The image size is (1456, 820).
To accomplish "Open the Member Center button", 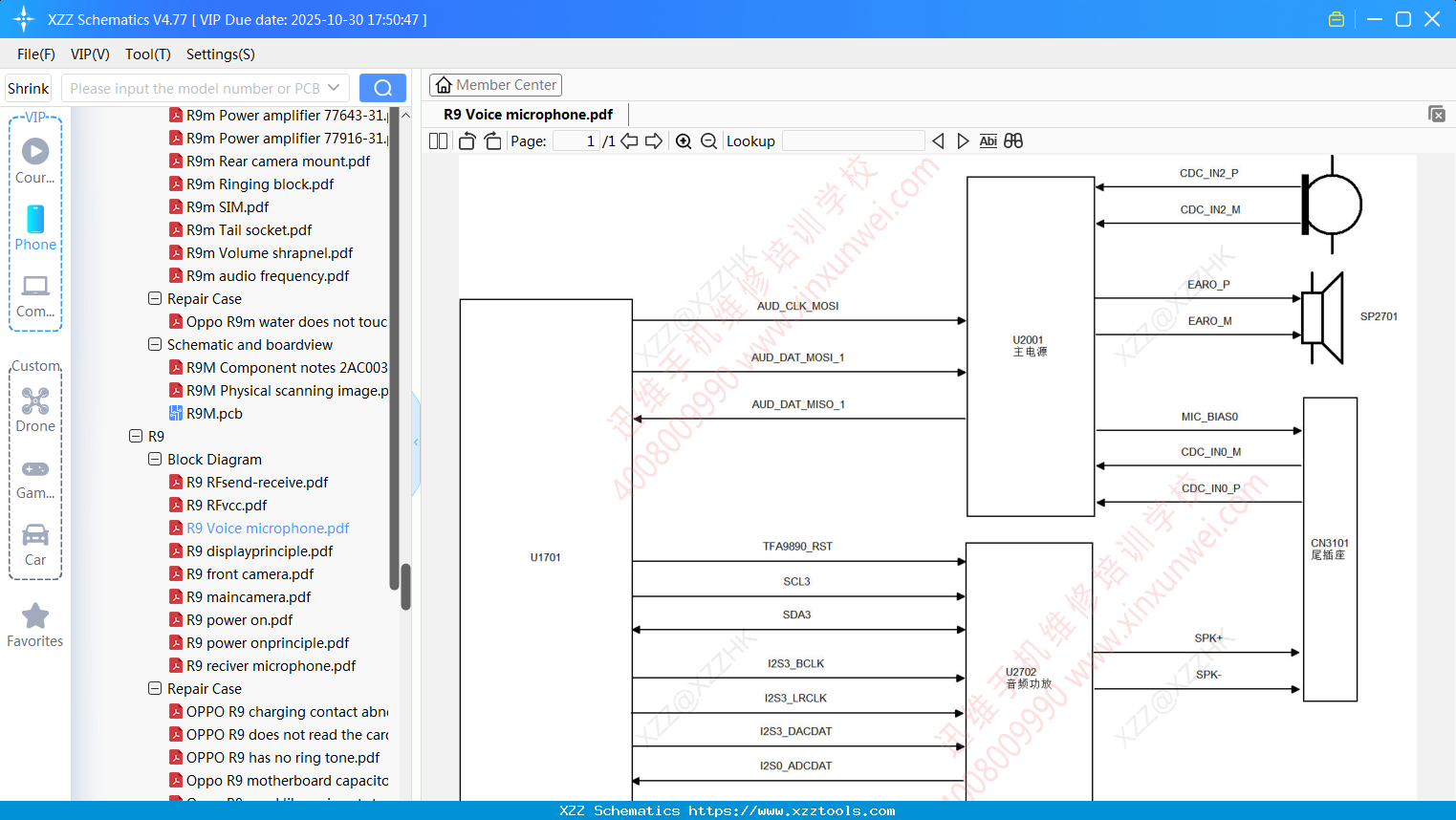I will 495,85.
